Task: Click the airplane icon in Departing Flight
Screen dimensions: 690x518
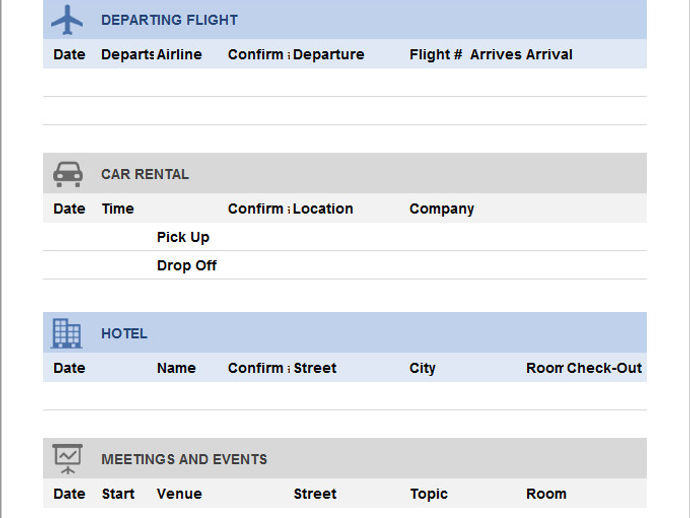Action: pyautogui.click(x=67, y=20)
